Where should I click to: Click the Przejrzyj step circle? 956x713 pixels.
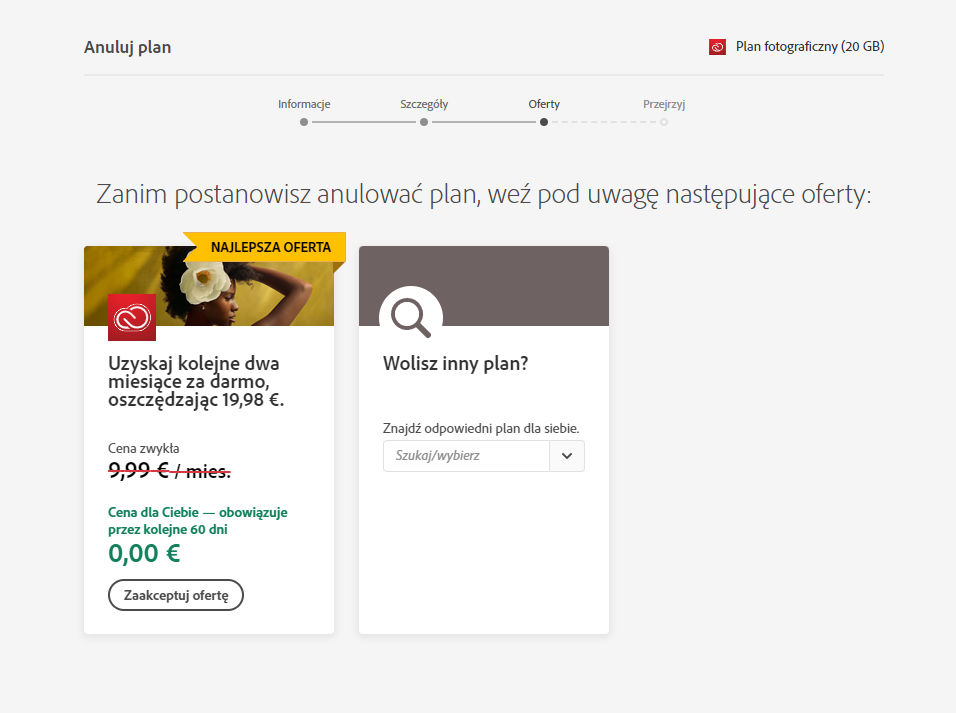pos(664,122)
